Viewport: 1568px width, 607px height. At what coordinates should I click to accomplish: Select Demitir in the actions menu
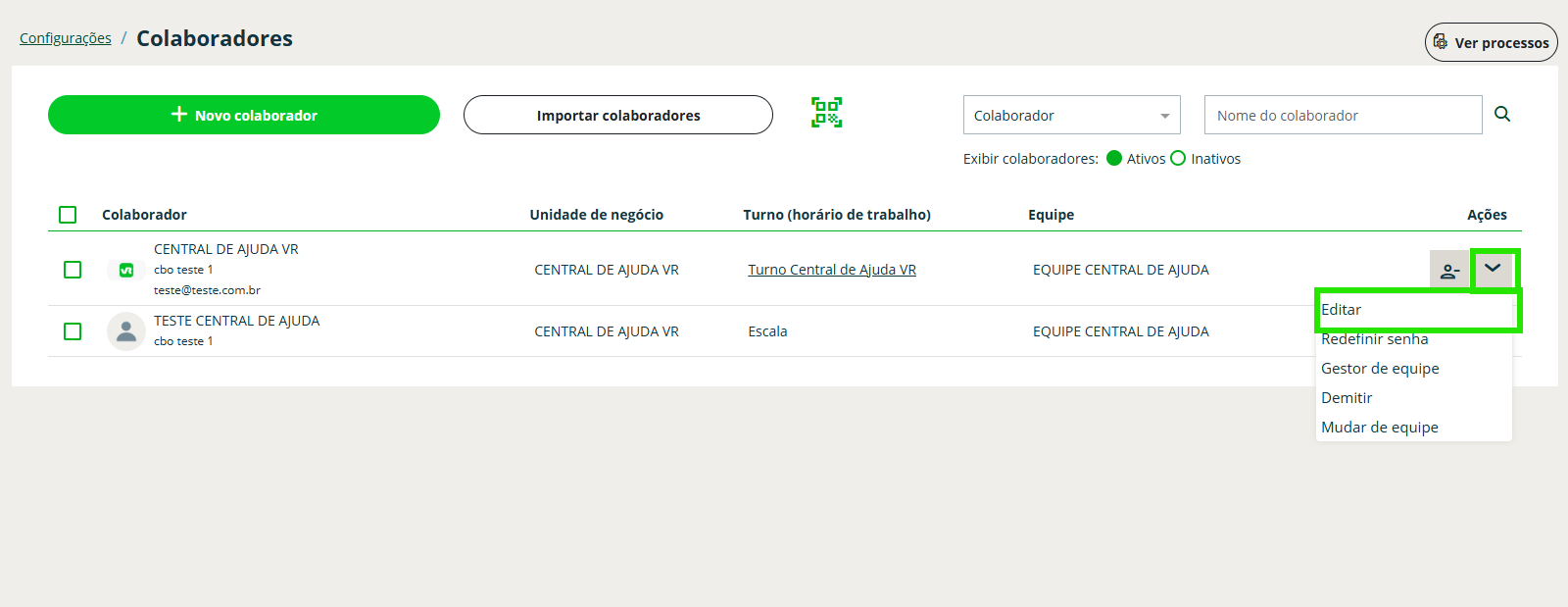point(1347,398)
